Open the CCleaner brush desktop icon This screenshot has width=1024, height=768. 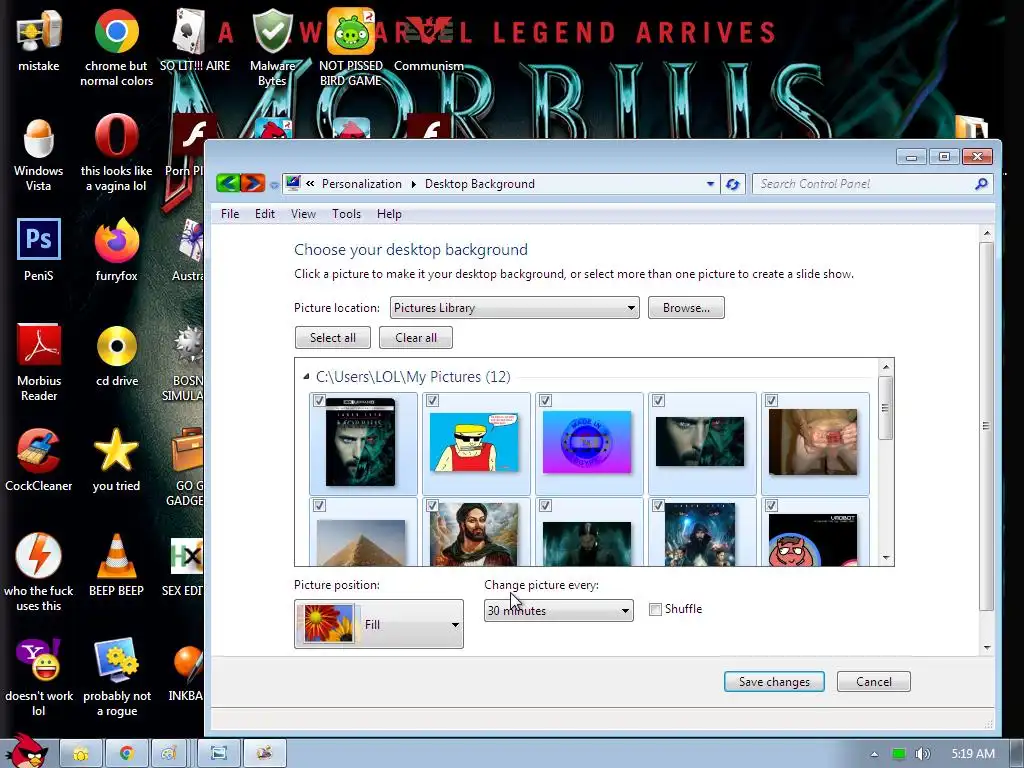(x=39, y=451)
